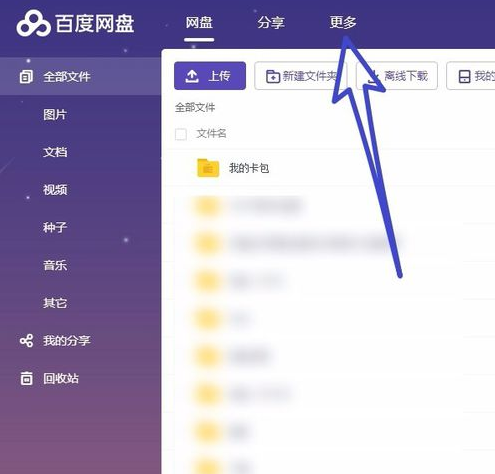Click the 上传 button
495x474 pixels.
[x=210, y=76]
